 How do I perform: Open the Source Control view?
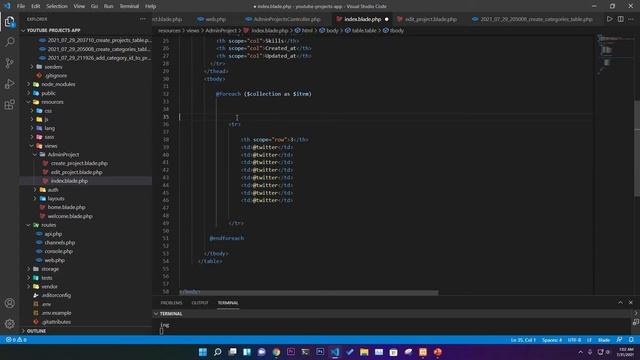click(x=9, y=63)
